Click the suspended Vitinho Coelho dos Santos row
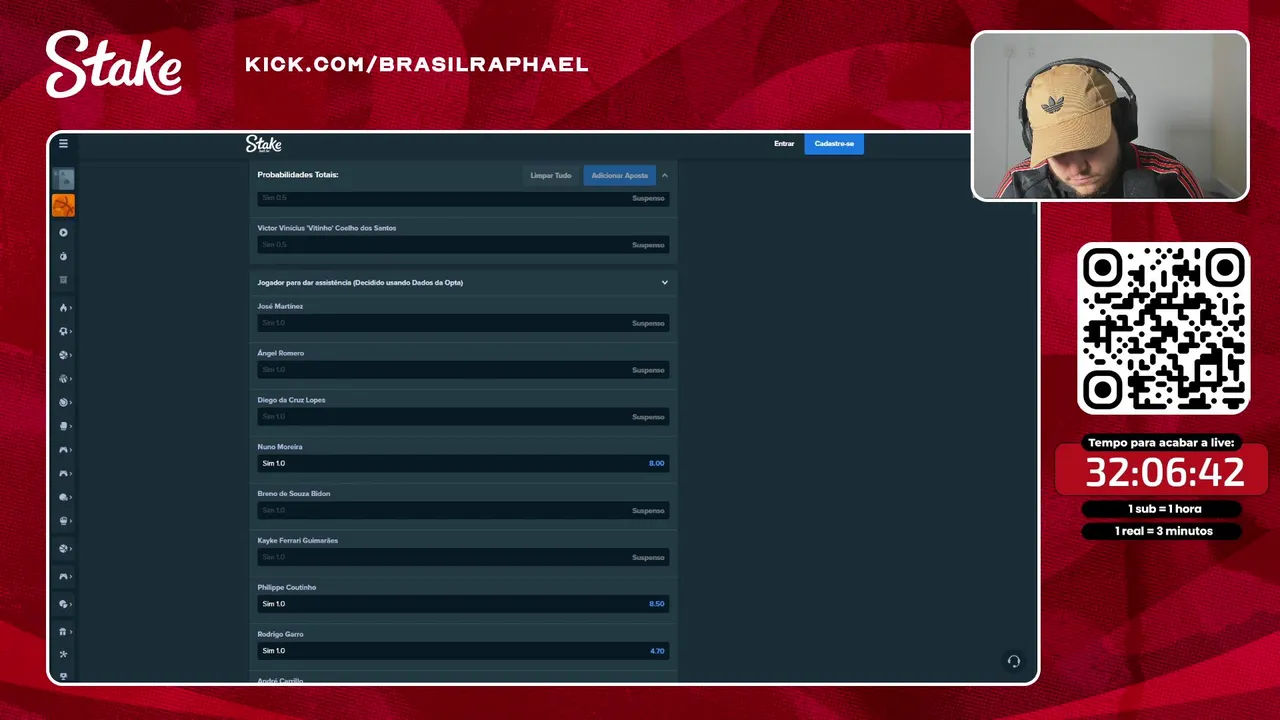1280x720 pixels. (463, 245)
